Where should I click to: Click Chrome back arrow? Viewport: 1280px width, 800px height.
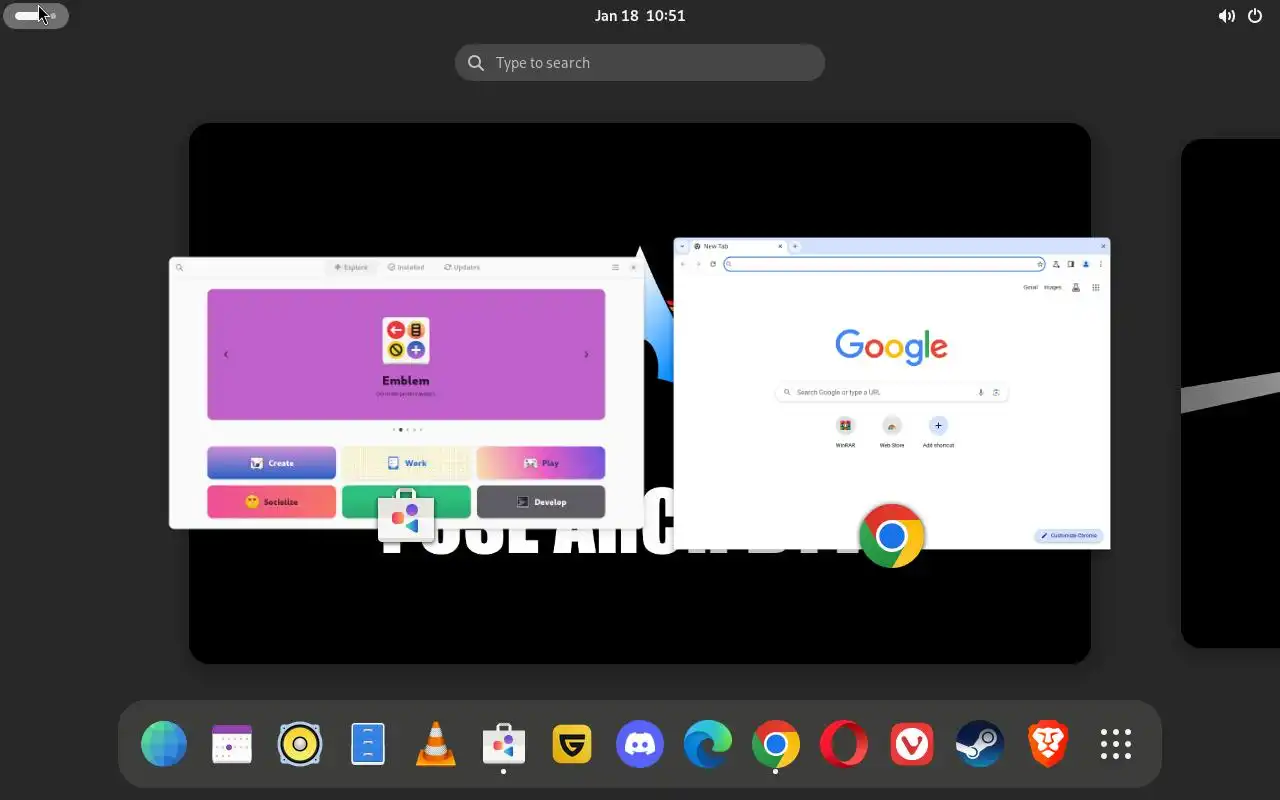point(683,264)
